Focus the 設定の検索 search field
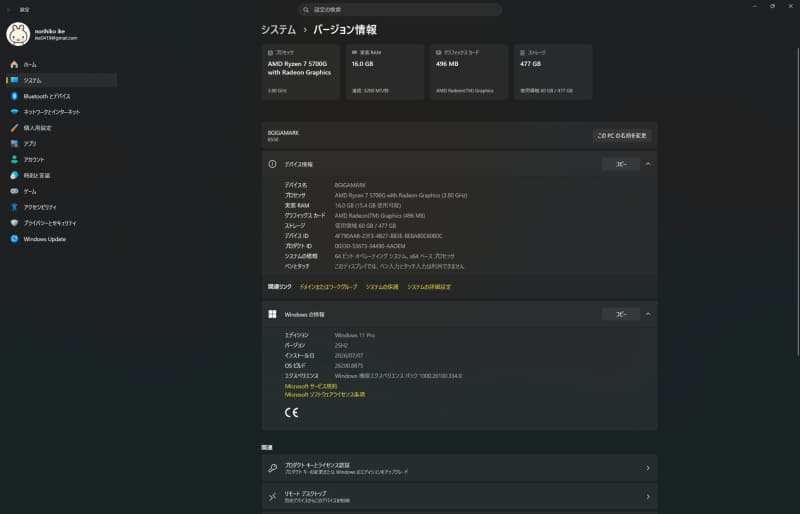The height and width of the screenshot is (514, 800). 400,10
